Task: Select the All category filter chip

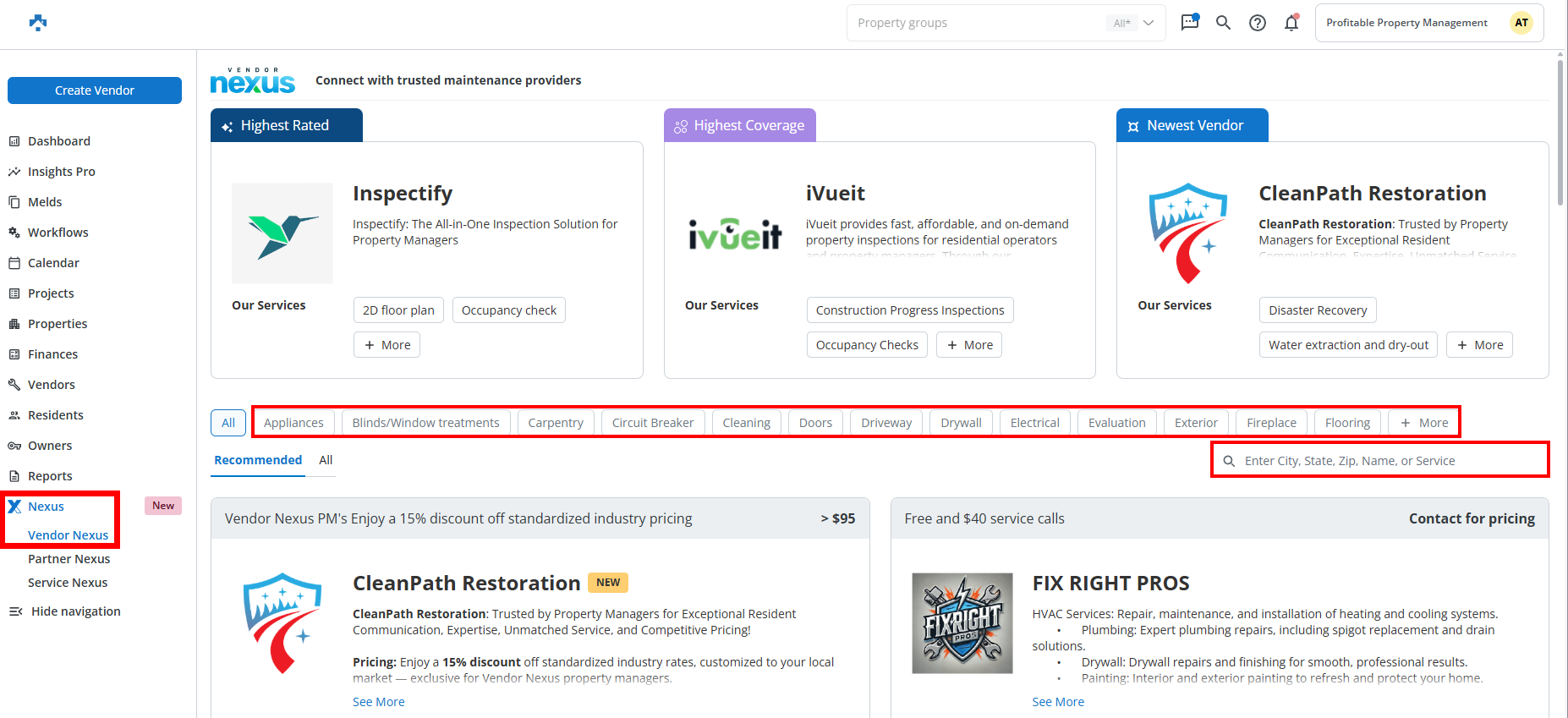Action: click(x=228, y=423)
